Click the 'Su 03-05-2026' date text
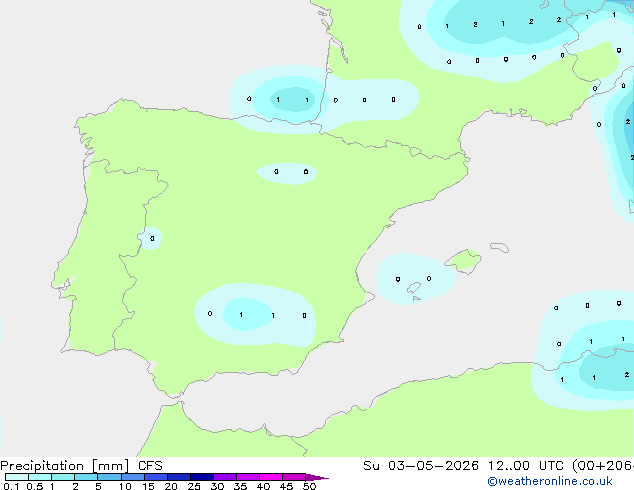The width and height of the screenshot is (634, 490). click(421, 466)
